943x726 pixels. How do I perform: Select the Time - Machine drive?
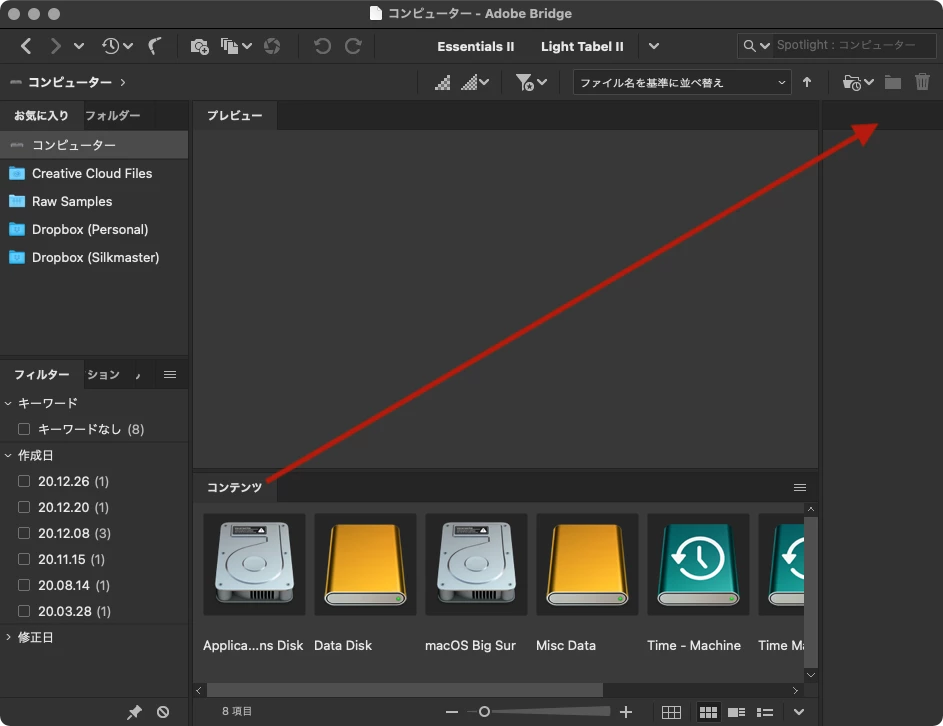click(698, 564)
